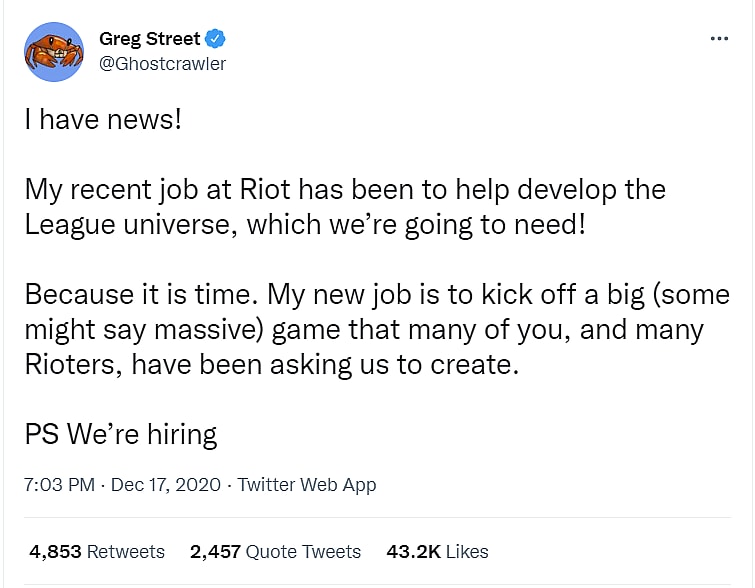Open the 7:03 PM timestamp link
755x588 pixels.
(x=59, y=484)
